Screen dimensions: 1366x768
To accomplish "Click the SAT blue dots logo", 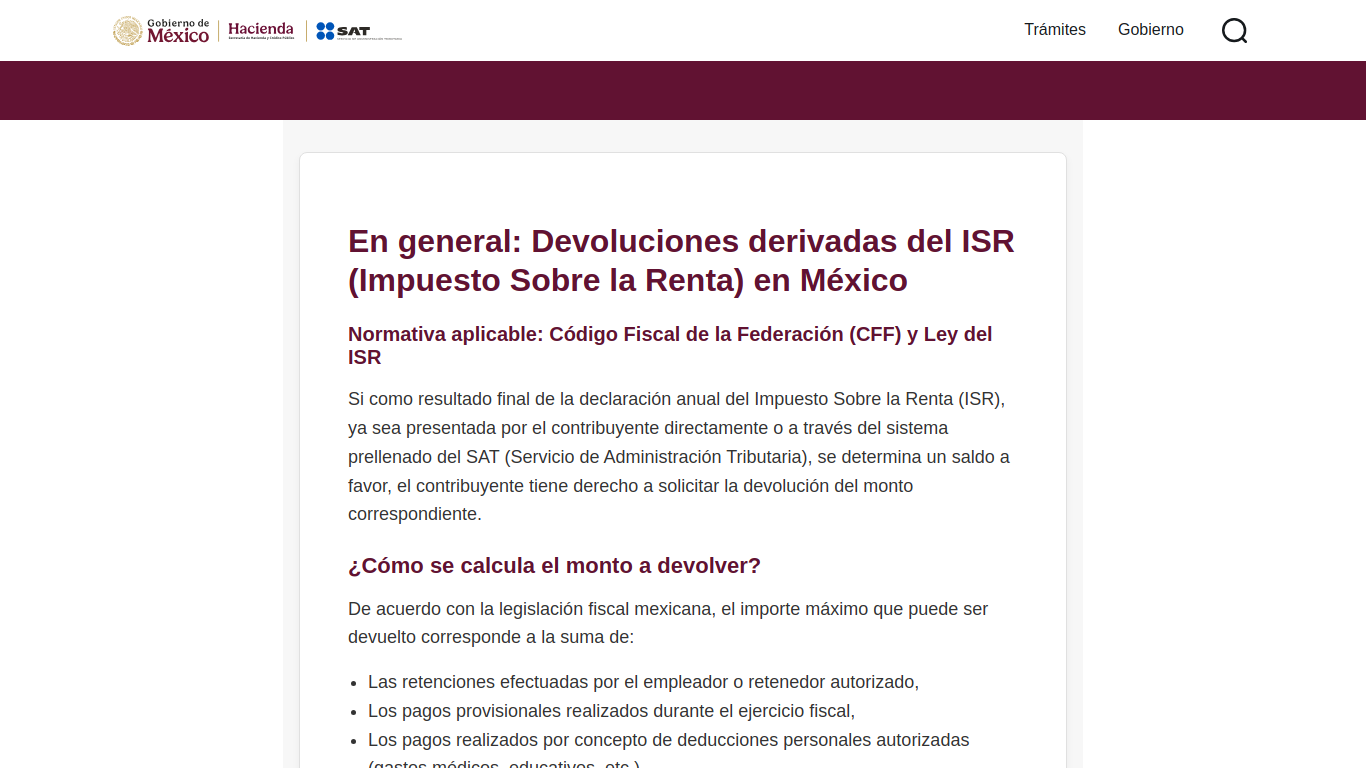I will click(325, 31).
